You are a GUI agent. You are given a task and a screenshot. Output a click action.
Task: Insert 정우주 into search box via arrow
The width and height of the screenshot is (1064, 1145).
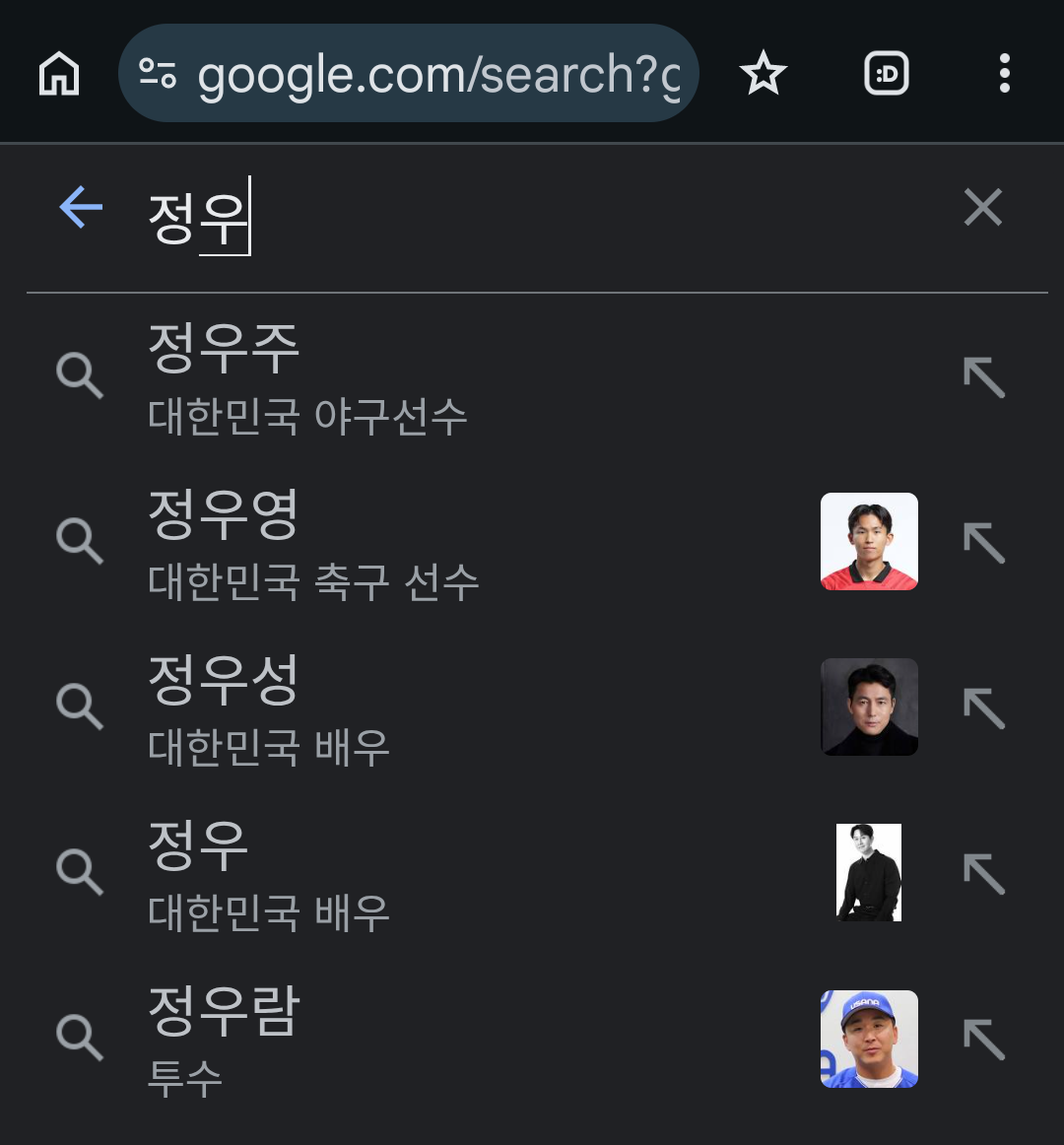[x=983, y=377]
